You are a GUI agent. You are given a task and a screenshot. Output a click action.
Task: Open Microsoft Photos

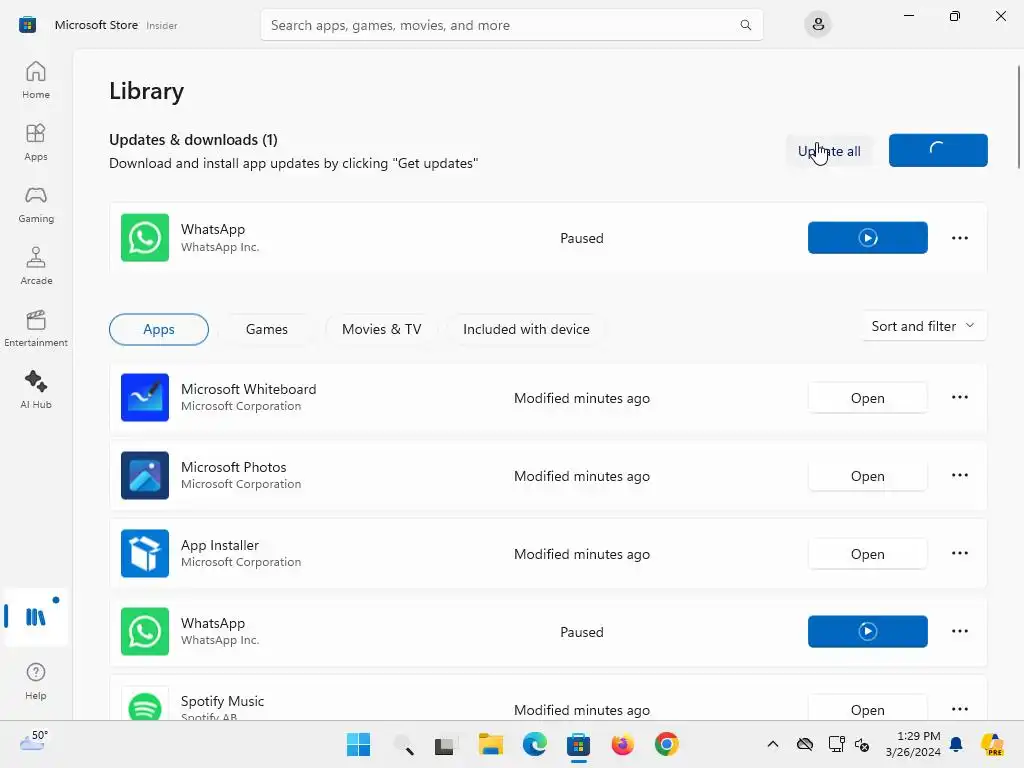coord(867,476)
